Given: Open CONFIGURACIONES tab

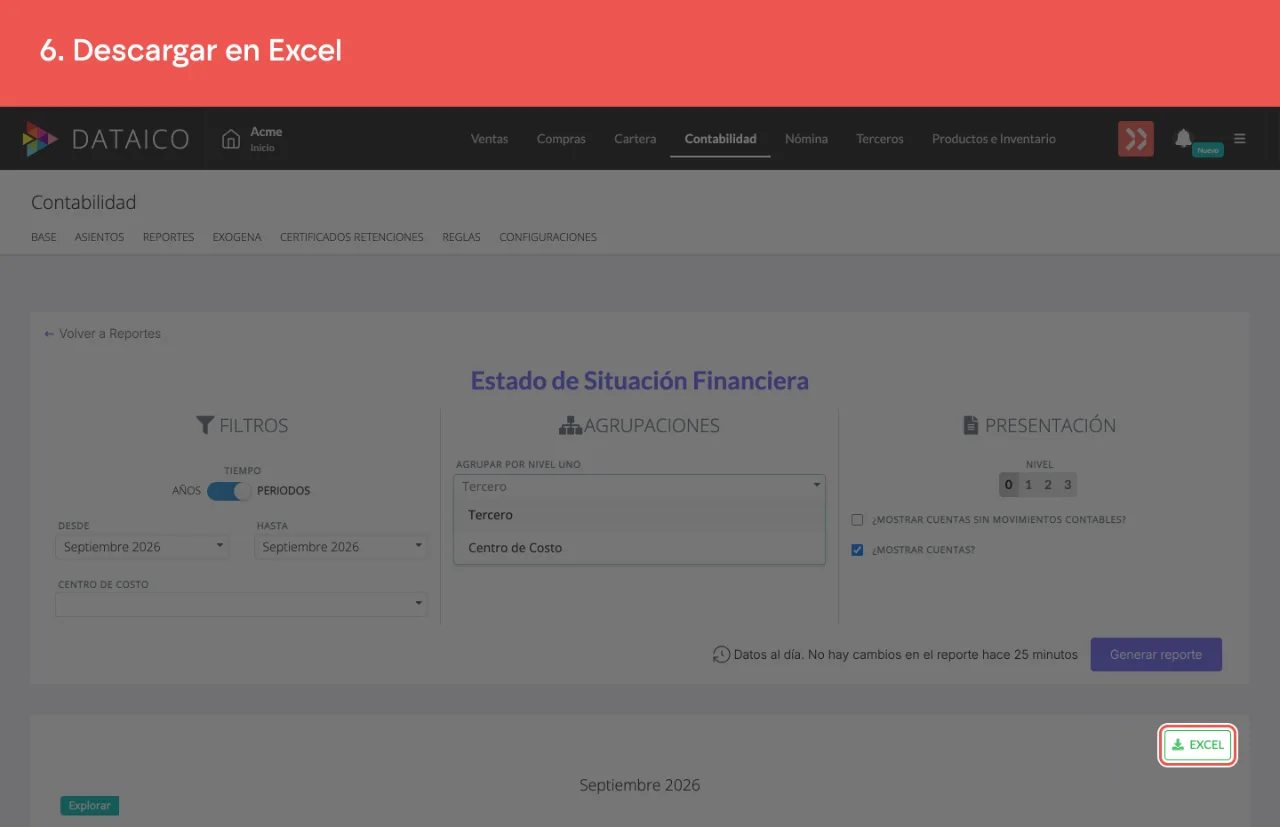Looking at the screenshot, I should (548, 238).
